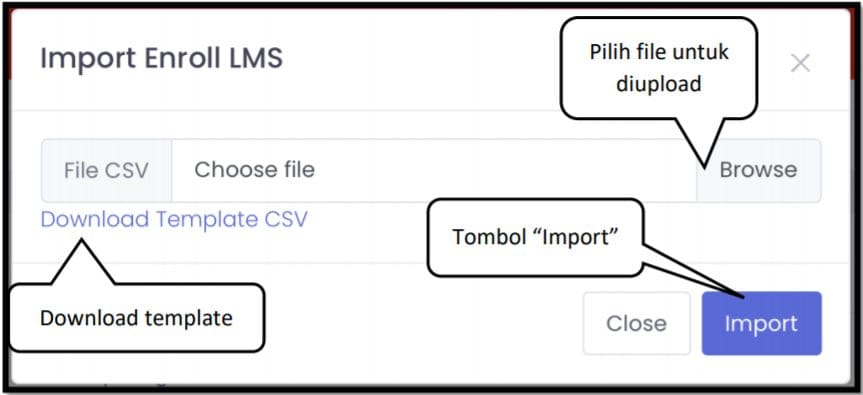Click the "Choose file" placeholder text
This screenshot has height=395, width=863.
click(254, 170)
